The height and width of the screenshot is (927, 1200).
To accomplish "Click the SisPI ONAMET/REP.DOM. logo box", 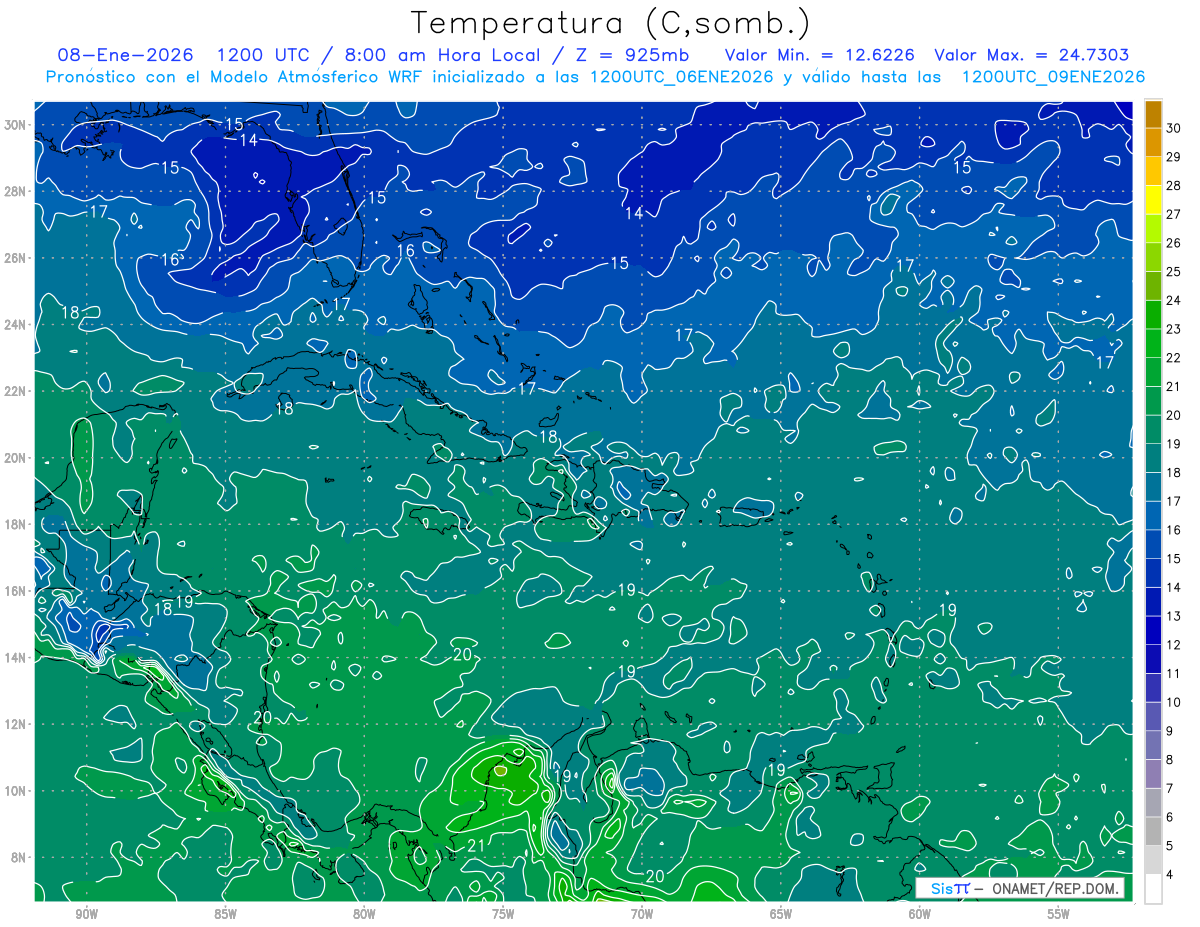I will point(1020,888).
